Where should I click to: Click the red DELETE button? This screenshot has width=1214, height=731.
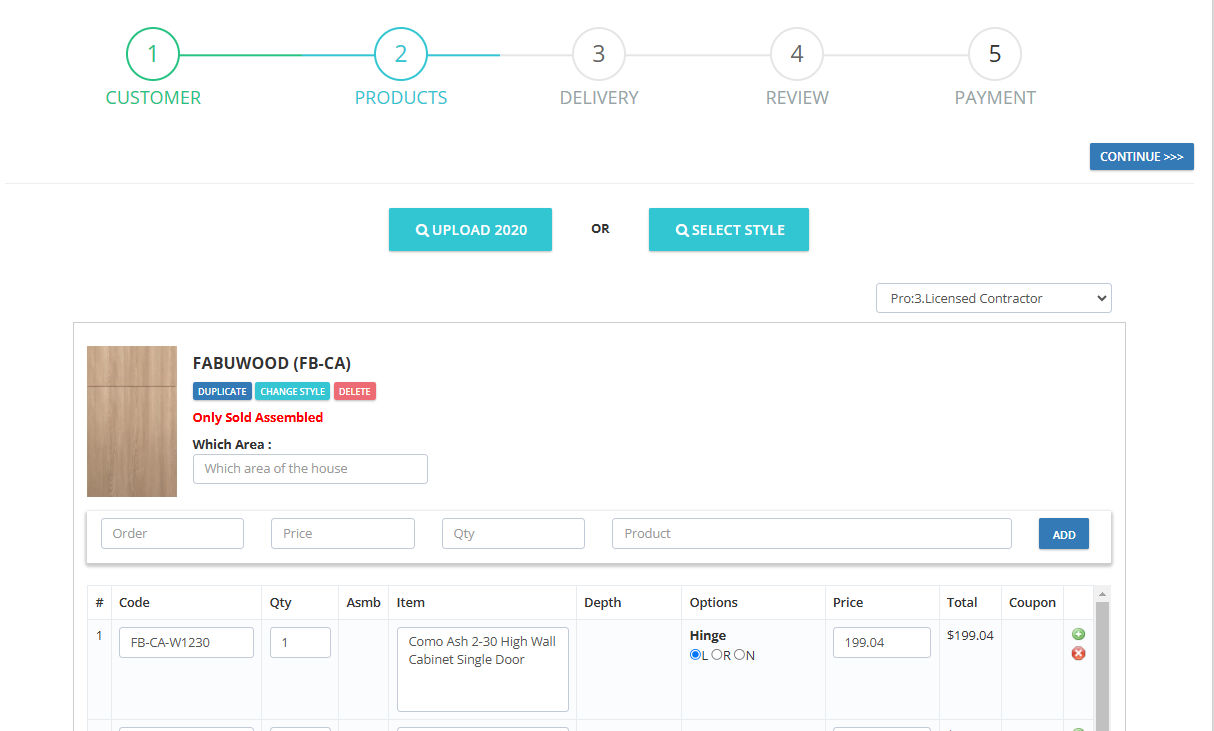coord(355,391)
